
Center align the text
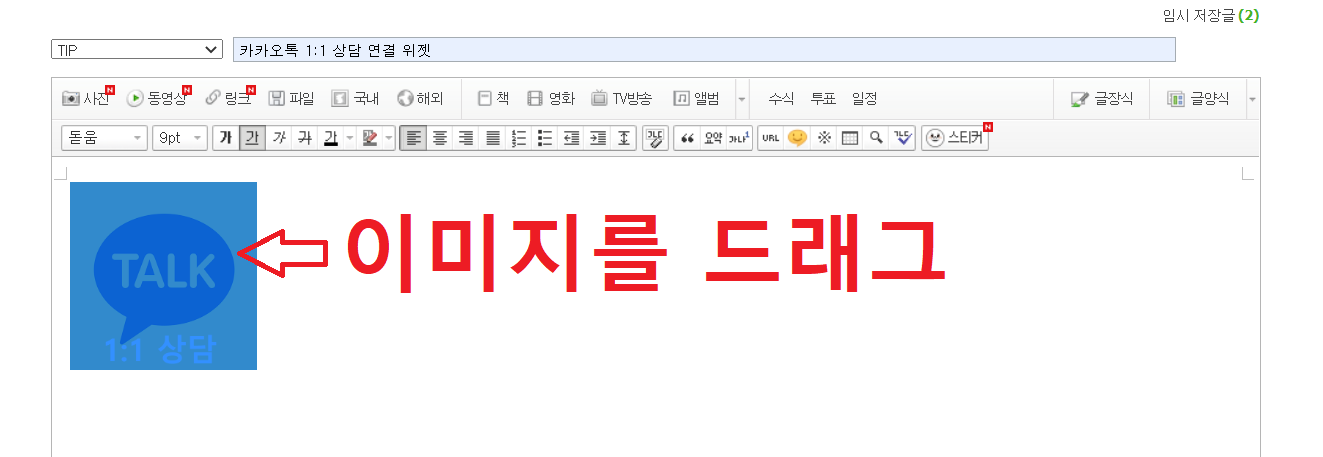(439, 138)
